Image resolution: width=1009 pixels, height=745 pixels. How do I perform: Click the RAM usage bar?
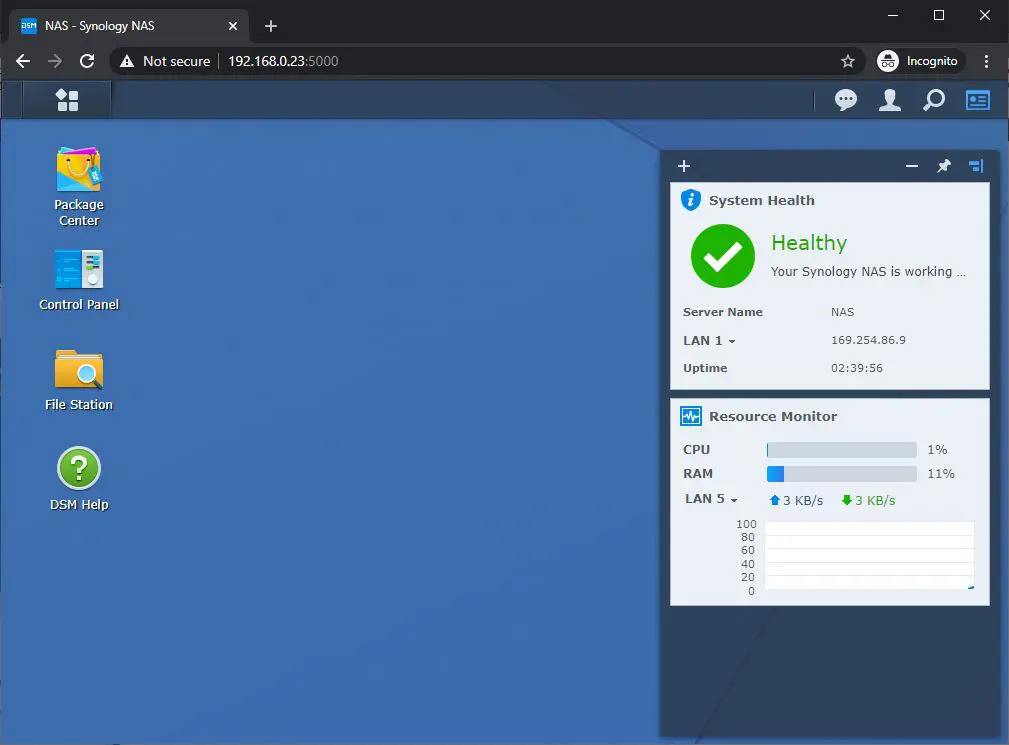(x=841, y=474)
